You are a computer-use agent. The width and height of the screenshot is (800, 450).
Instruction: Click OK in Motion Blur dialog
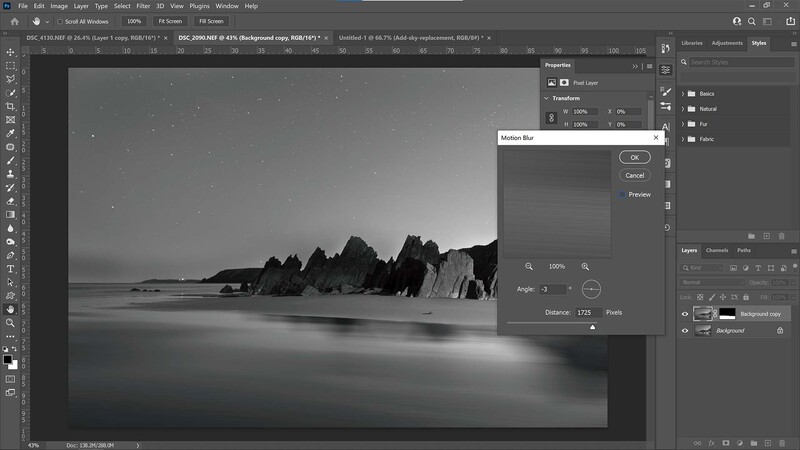(635, 157)
